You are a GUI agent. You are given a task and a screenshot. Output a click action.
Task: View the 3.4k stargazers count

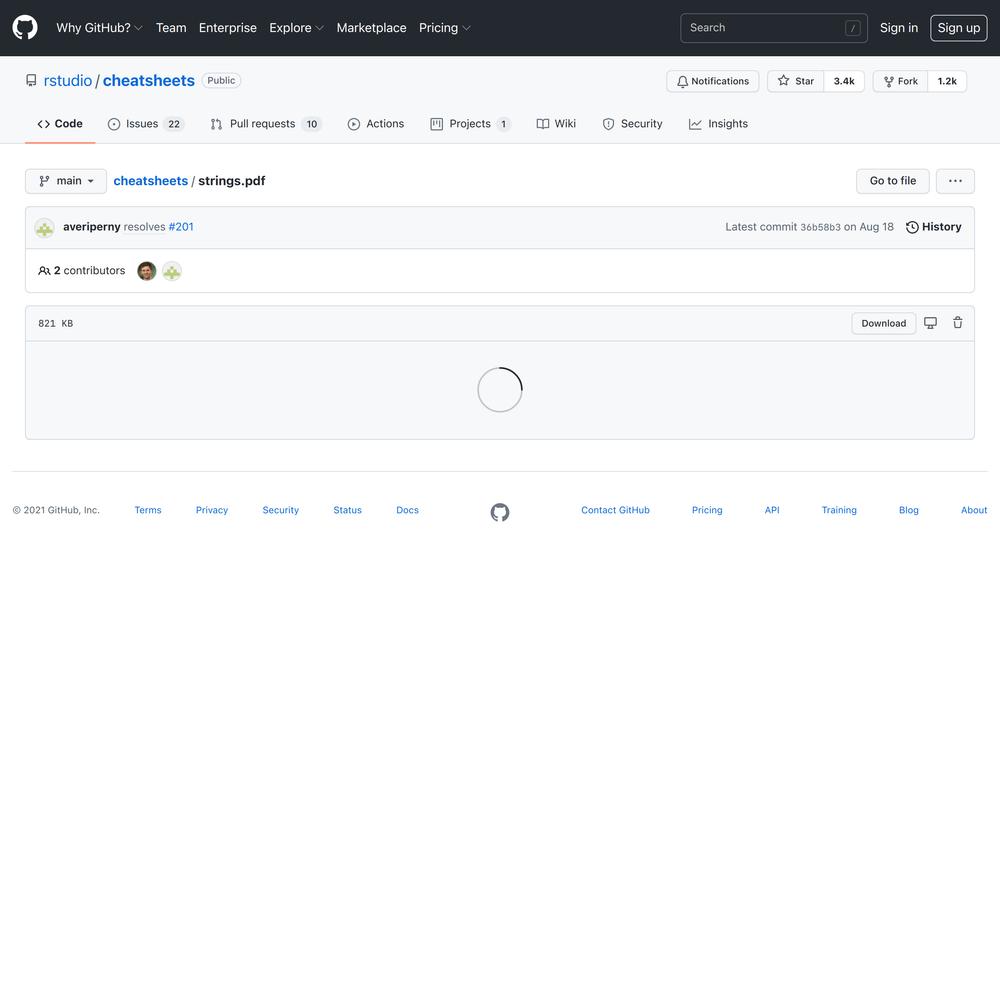844,82
